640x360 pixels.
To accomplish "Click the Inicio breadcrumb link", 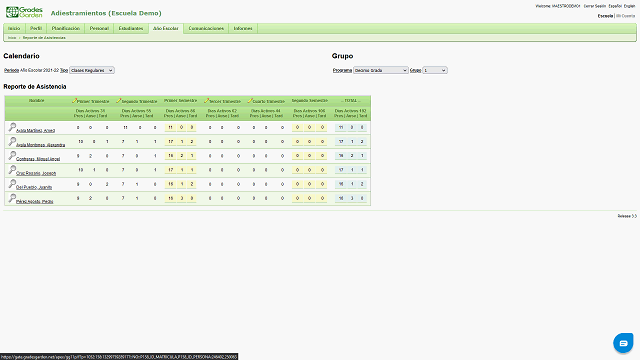I will pyautogui.click(x=12, y=38).
